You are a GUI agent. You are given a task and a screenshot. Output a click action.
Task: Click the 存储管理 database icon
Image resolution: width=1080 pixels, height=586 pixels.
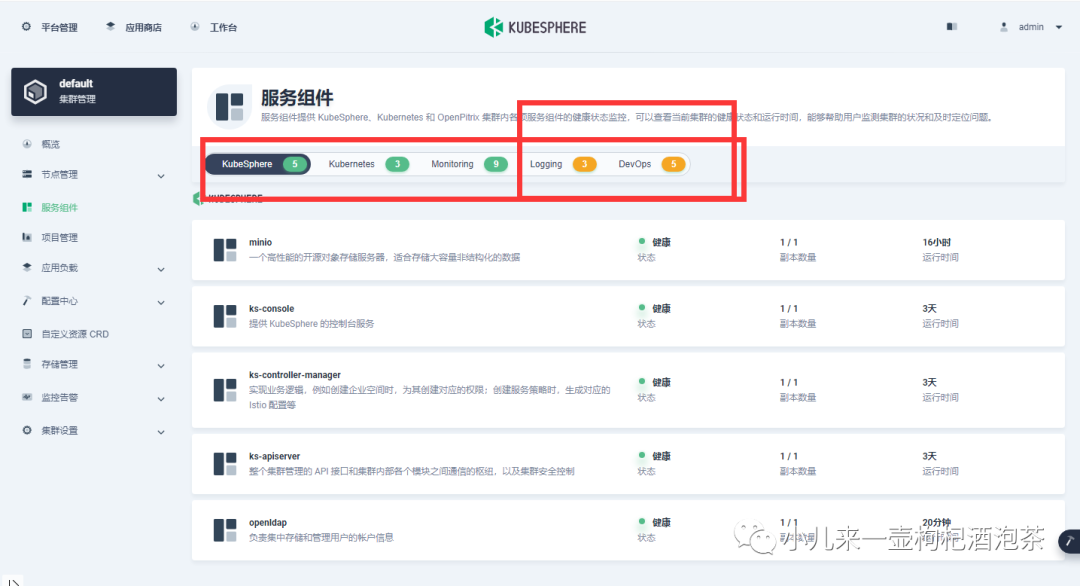coord(27,364)
